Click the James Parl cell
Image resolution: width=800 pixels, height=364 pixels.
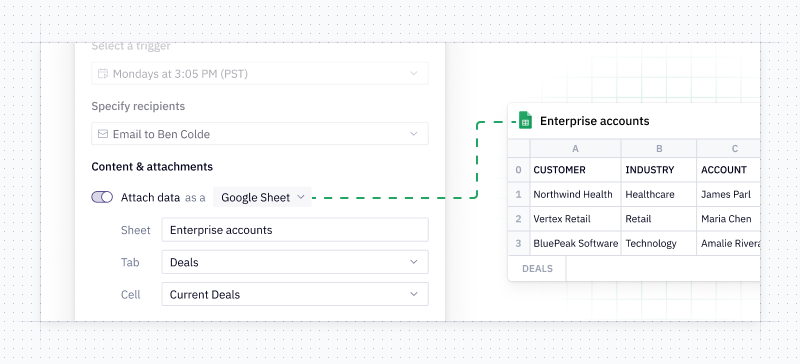pos(729,195)
